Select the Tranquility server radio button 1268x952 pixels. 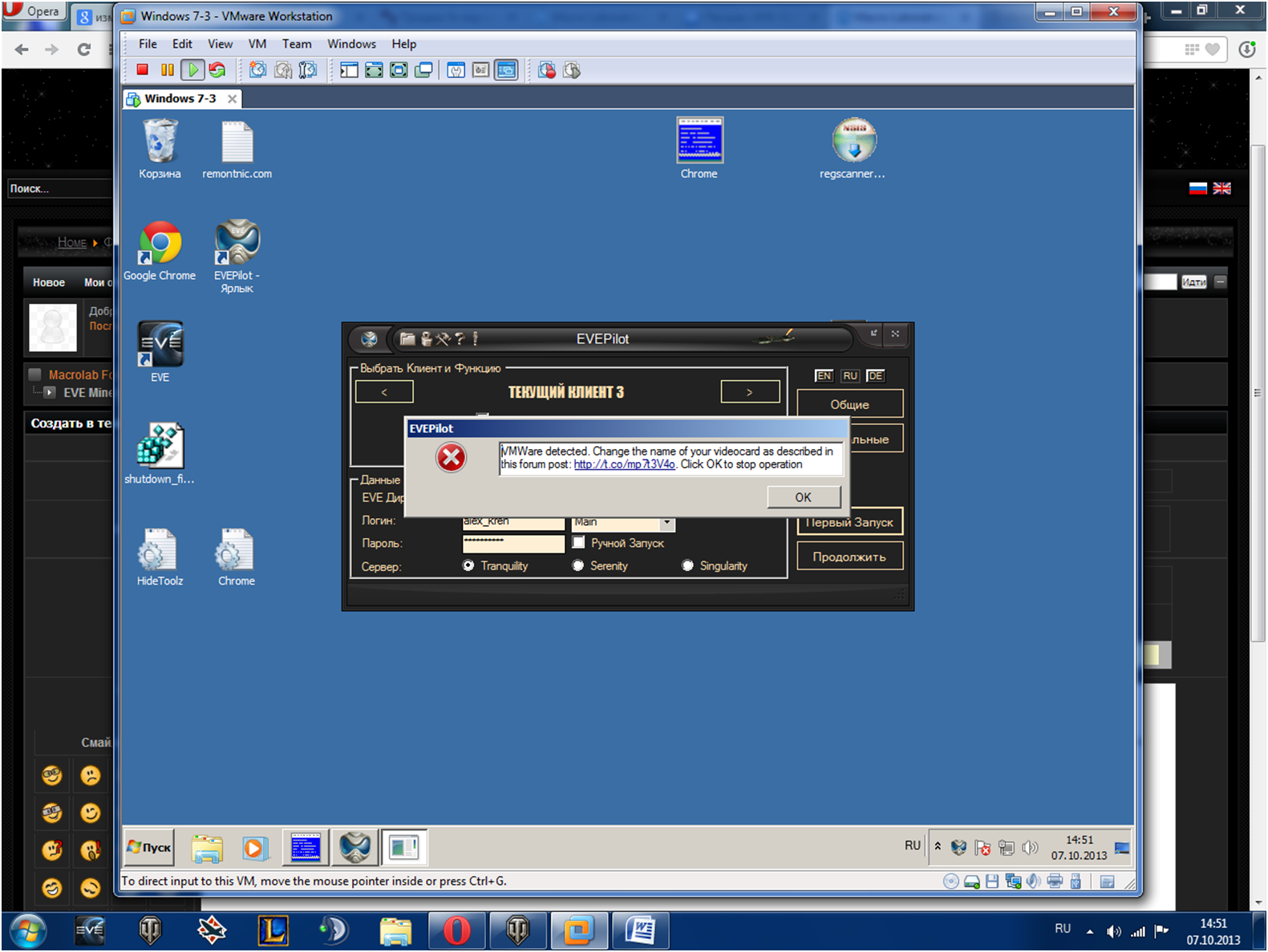point(468,565)
